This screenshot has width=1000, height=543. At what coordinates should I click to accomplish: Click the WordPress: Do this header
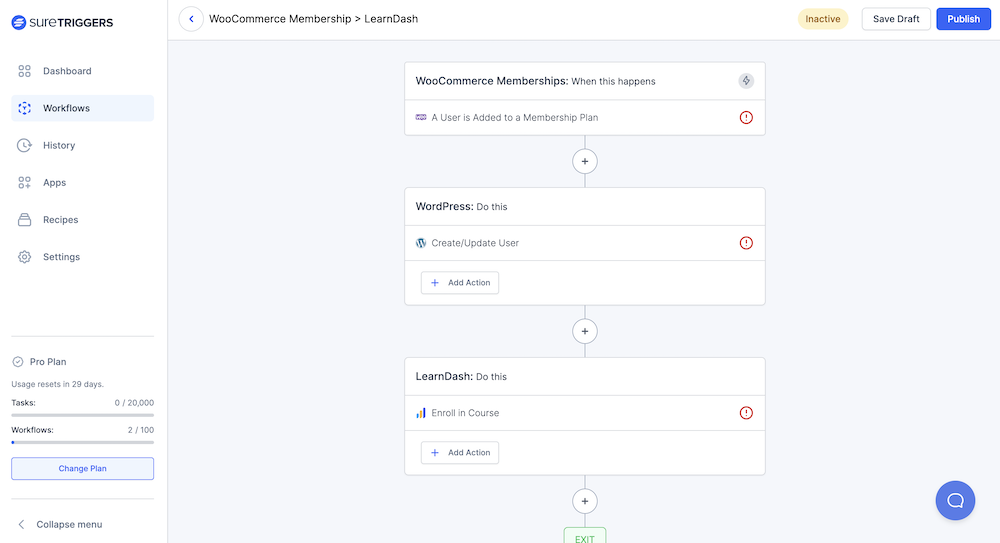click(585, 207)
